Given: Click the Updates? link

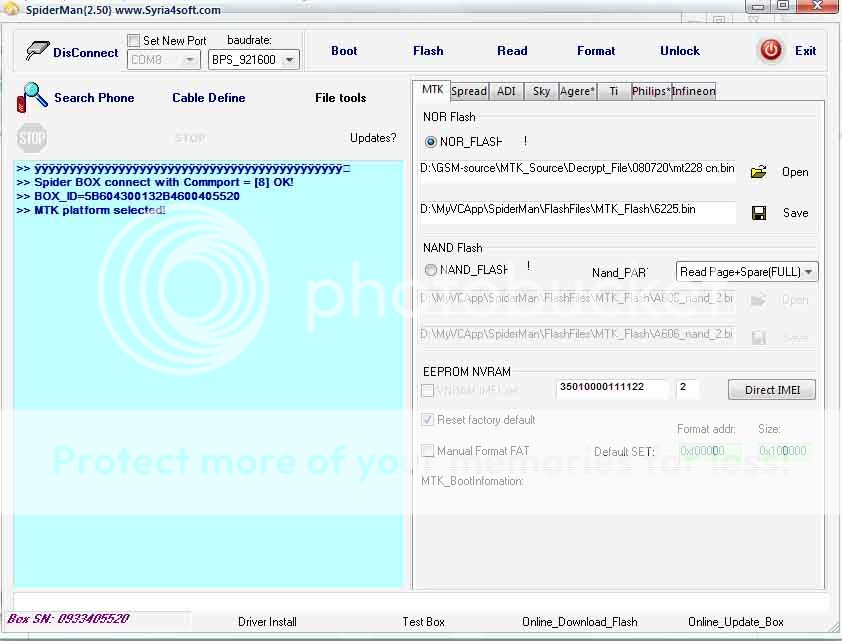Looking at the screenshot, I should pos(373,138).
